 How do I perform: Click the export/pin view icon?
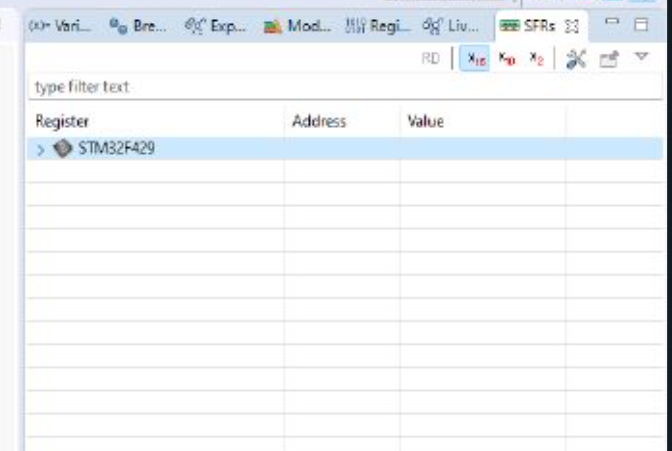[x=609, y=59]
